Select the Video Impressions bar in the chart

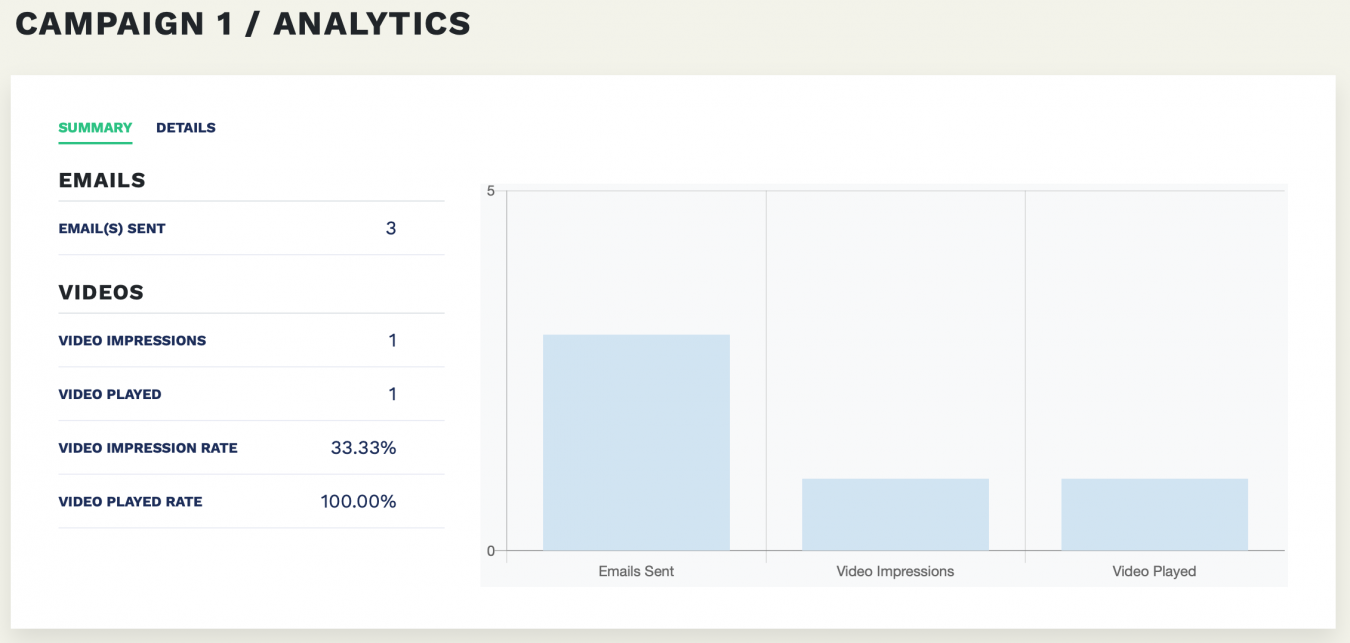click(x=894, y=512)
